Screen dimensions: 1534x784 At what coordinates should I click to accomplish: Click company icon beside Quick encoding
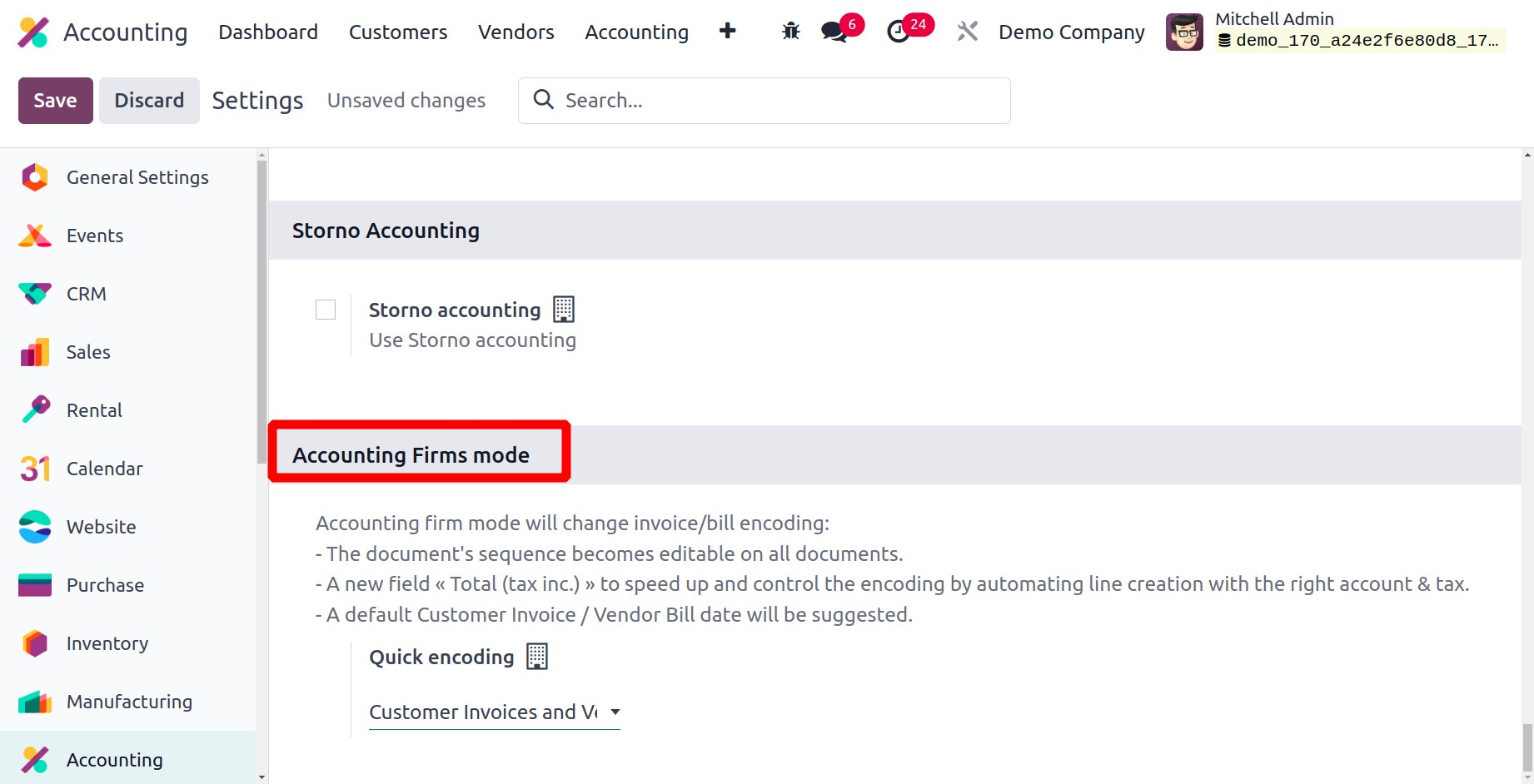click(537, 657)
